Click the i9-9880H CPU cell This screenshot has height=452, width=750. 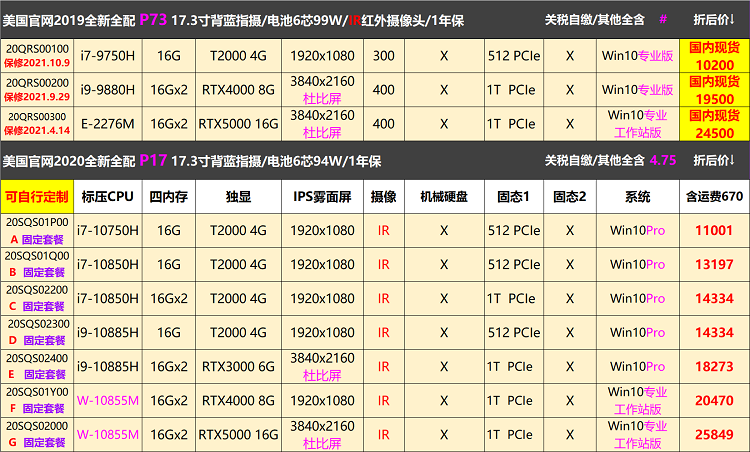point(108,90)
